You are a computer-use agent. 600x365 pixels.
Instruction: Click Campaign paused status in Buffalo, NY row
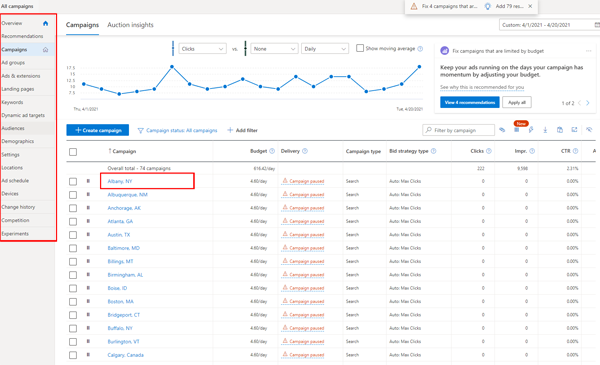click(x=307, y=328)
